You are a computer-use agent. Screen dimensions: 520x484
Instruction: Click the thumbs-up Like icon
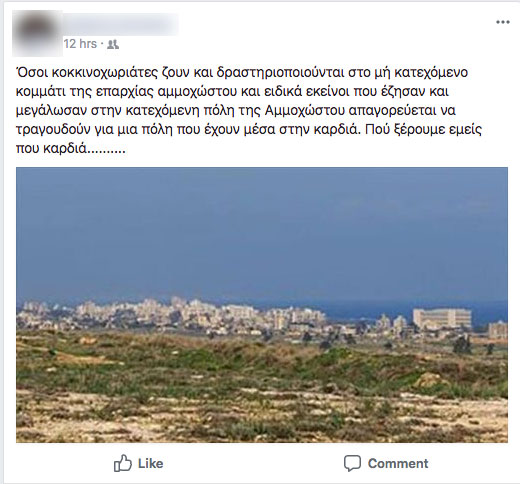[122, 463]
